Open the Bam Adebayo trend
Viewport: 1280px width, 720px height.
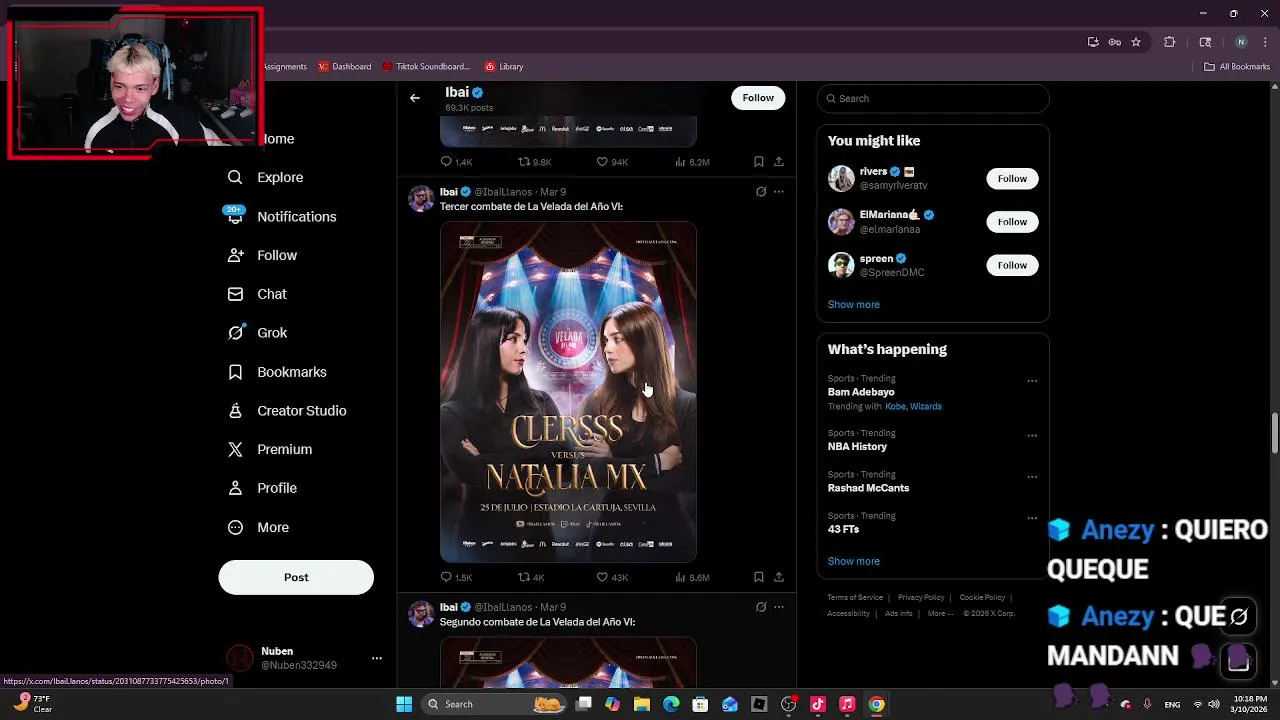click(861, 392)
